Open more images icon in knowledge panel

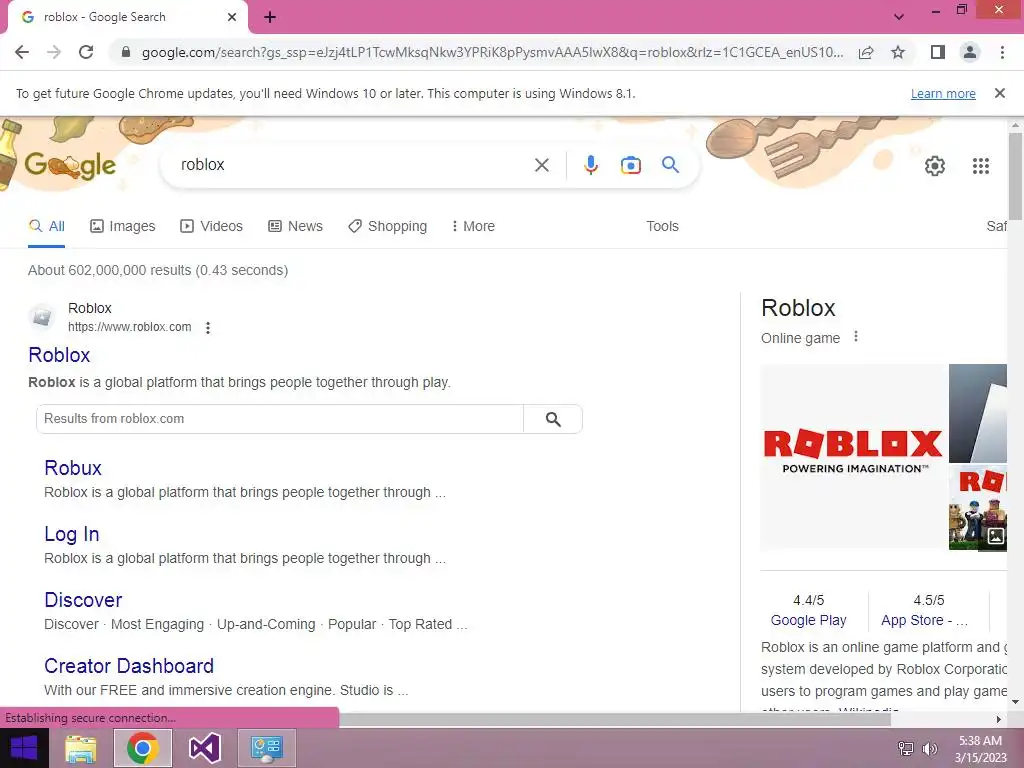995,537
